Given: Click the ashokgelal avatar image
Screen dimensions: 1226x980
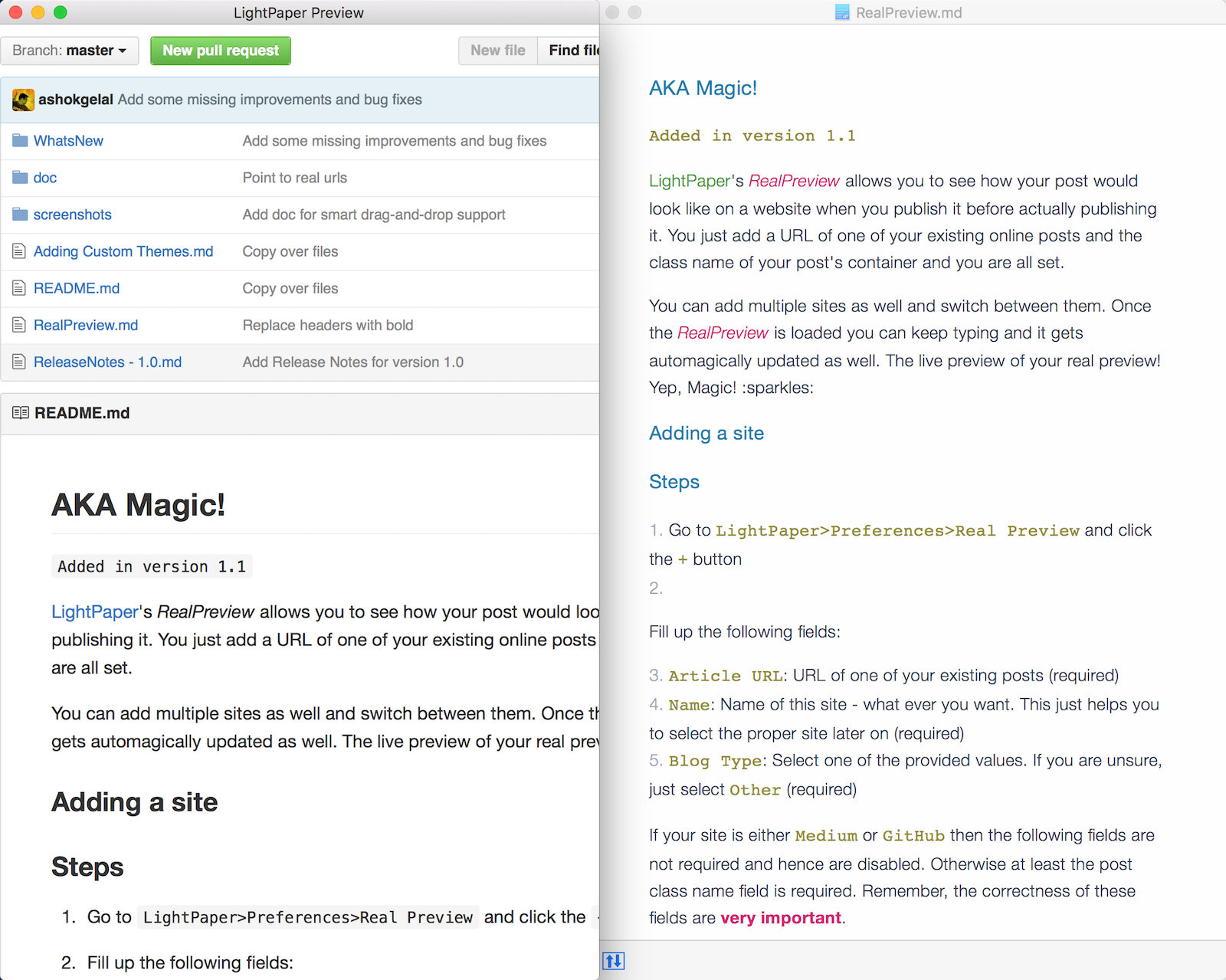Looking at the screenshot, I should [23, 100].
